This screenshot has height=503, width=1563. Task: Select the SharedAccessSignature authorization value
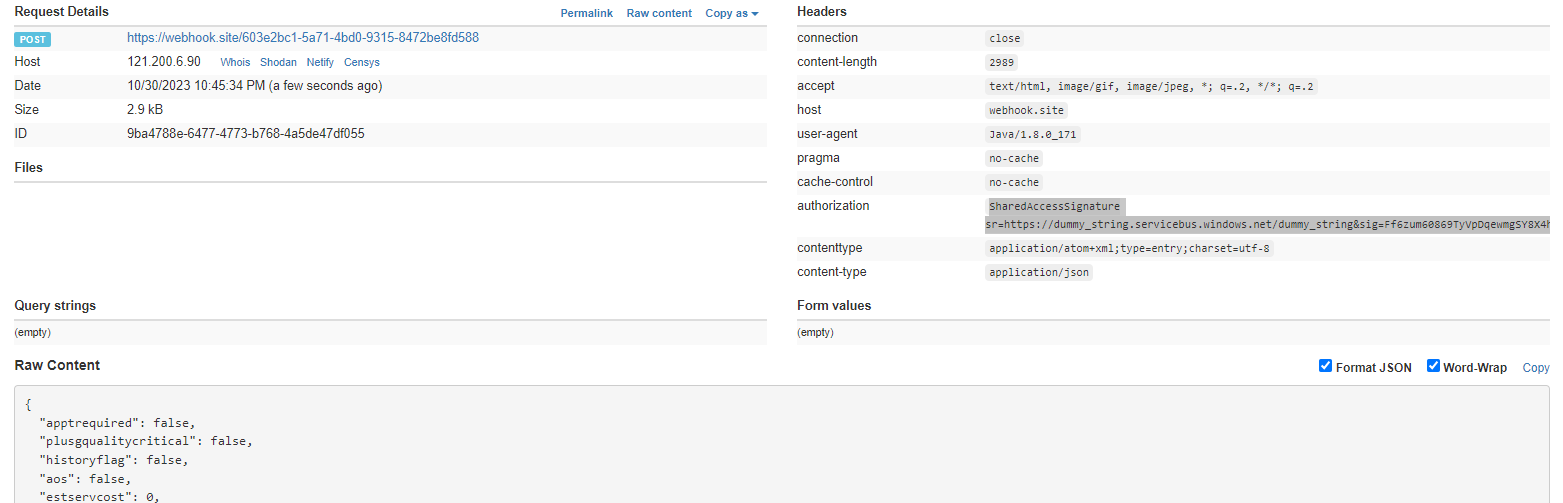point(1055,206)
